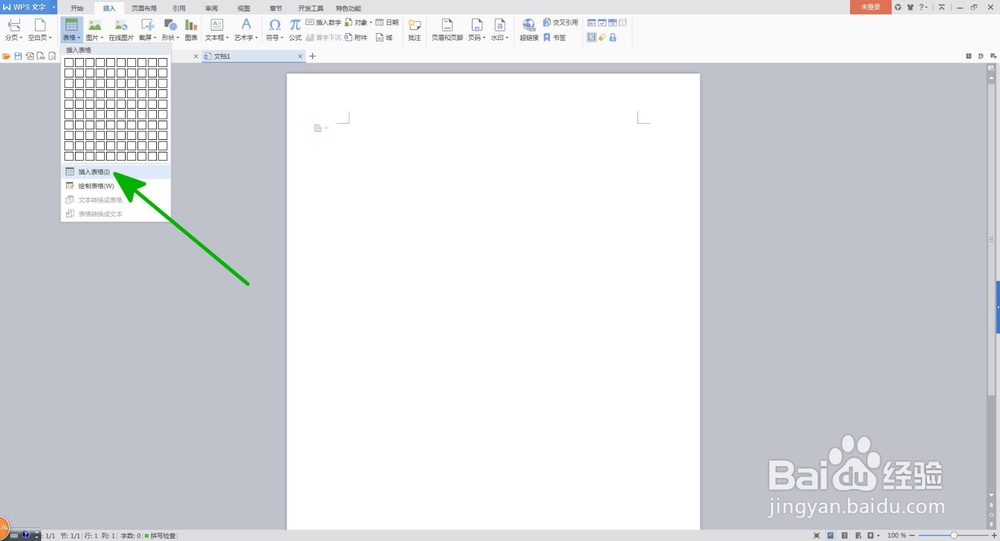Insert a Formula (公式) with pi icon
Viewport: 1000px width, 541px height.
click(295, 29)
